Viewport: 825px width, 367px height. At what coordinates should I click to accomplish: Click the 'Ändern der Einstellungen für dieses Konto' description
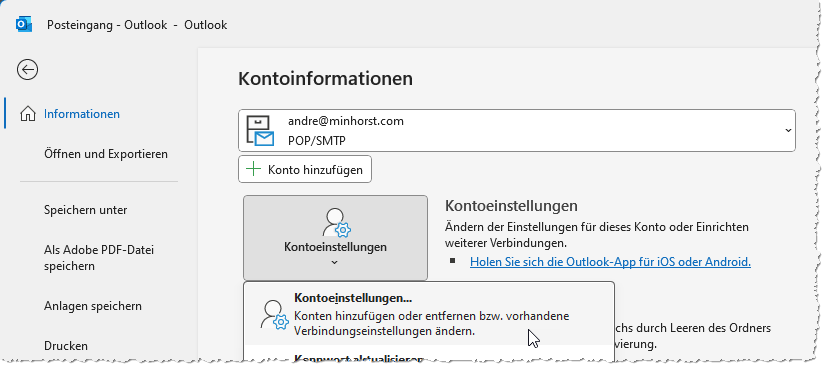pyautogui.click(x=597, y=235)
